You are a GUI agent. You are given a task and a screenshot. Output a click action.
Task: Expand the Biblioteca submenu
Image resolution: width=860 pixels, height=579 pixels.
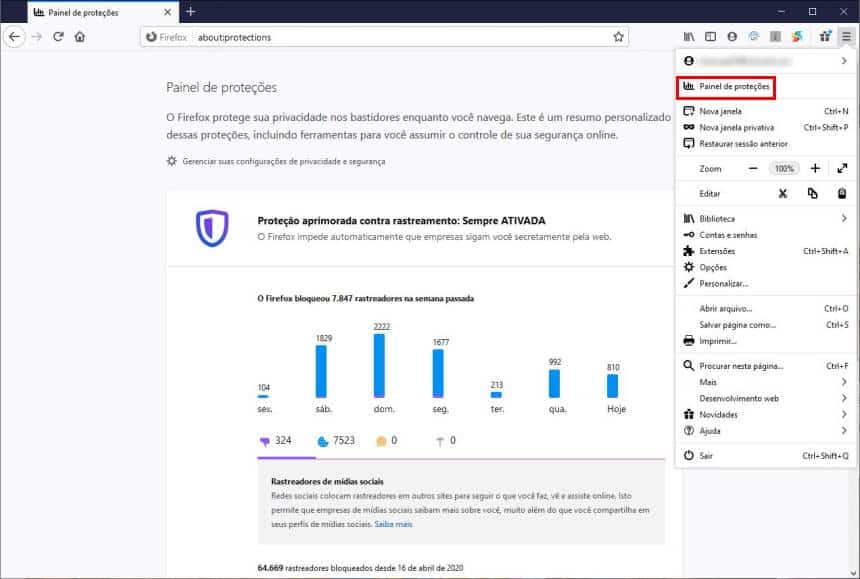[x=766, y=219]
